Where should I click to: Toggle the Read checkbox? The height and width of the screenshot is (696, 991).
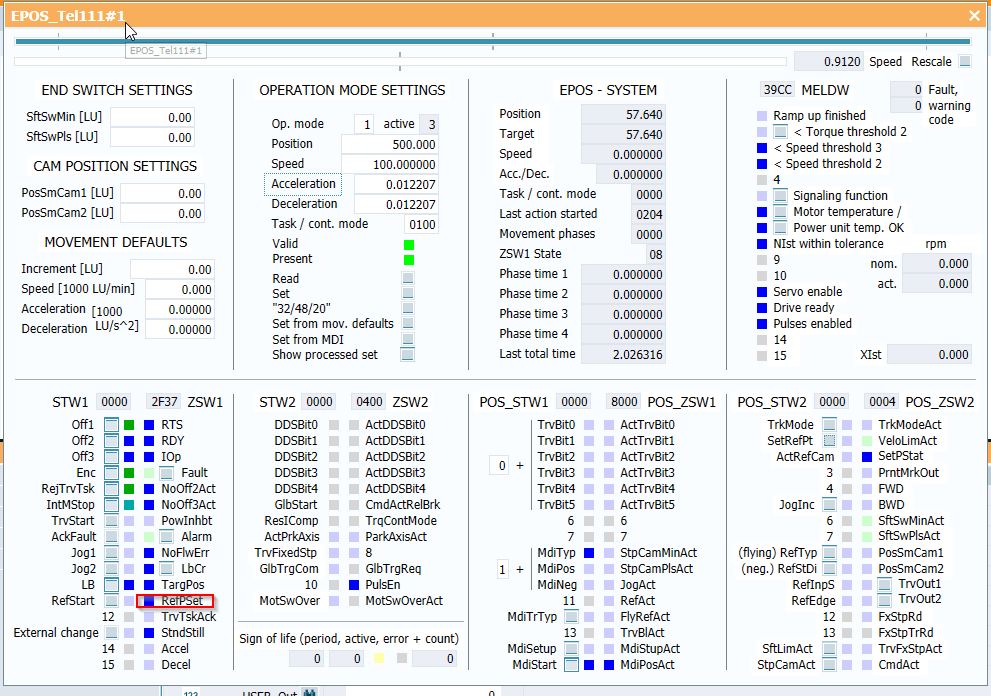(408, 278)
